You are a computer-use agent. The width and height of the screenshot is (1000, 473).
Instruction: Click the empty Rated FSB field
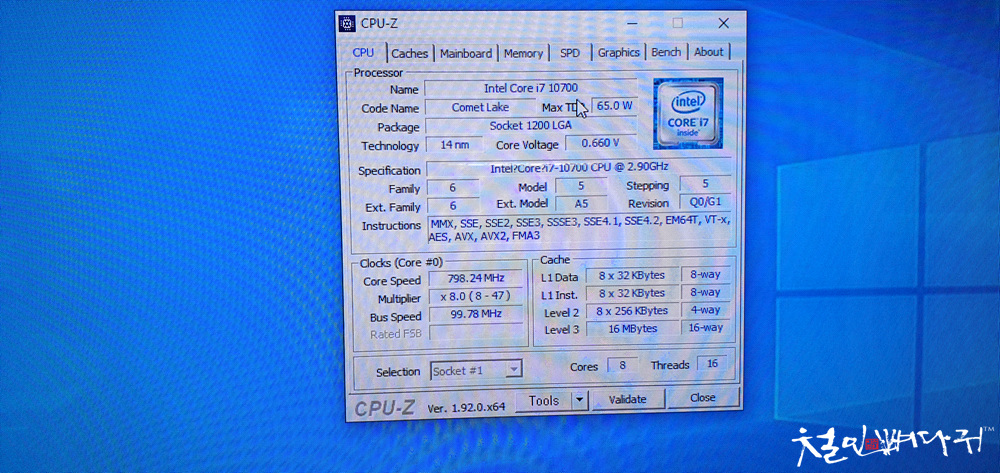(x=476, y=332)
